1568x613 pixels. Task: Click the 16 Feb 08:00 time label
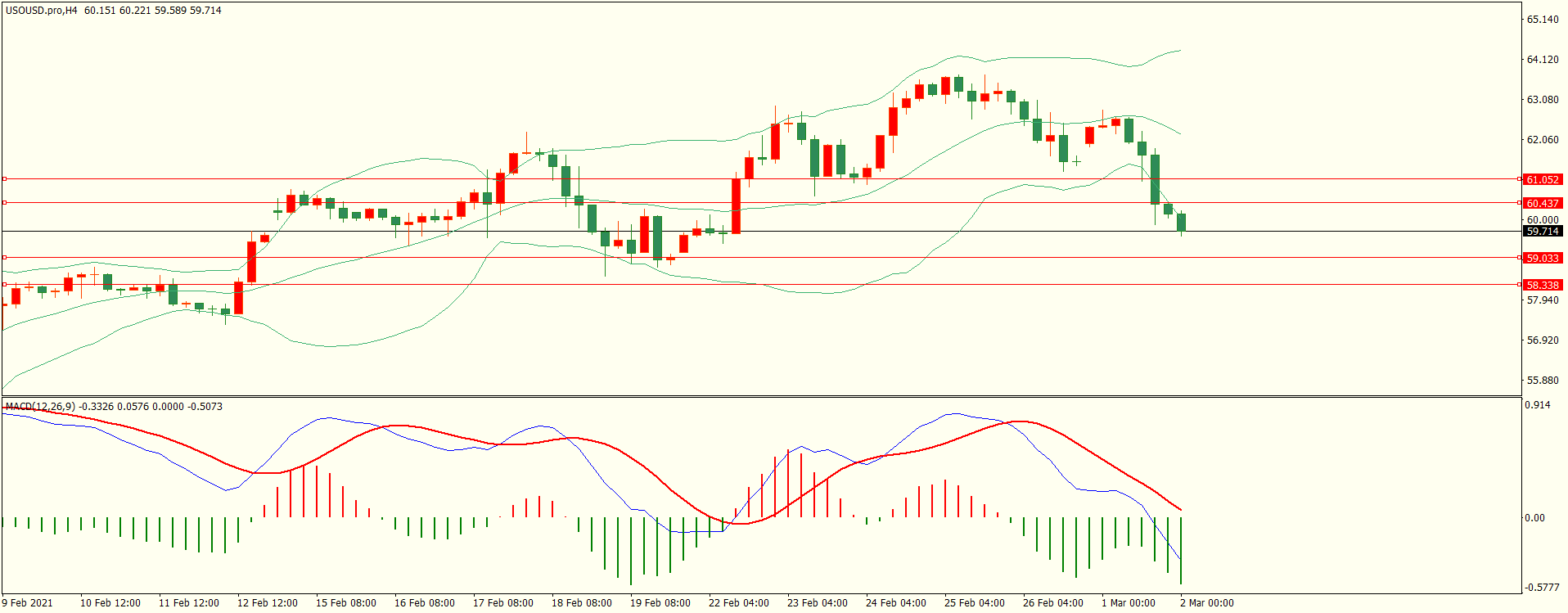pos(425,603)
